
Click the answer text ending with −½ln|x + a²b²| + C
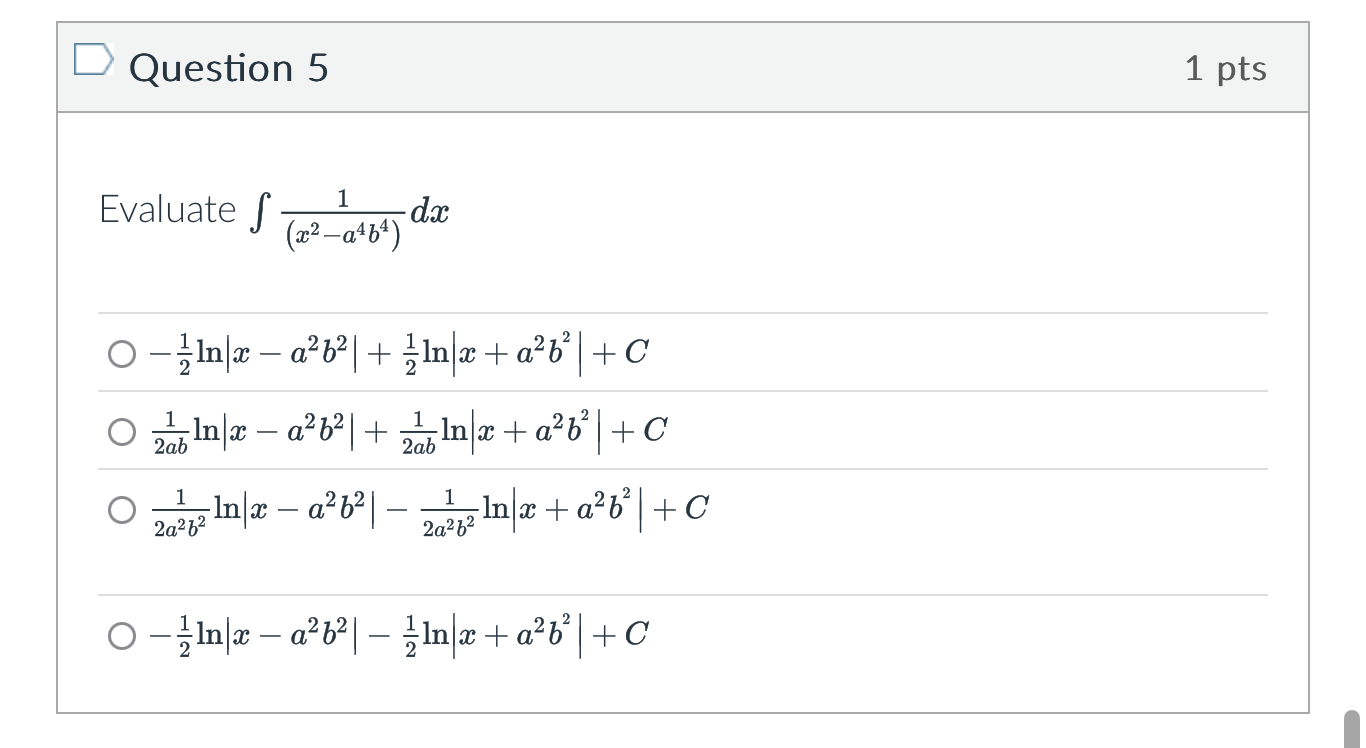click(395, 634)
